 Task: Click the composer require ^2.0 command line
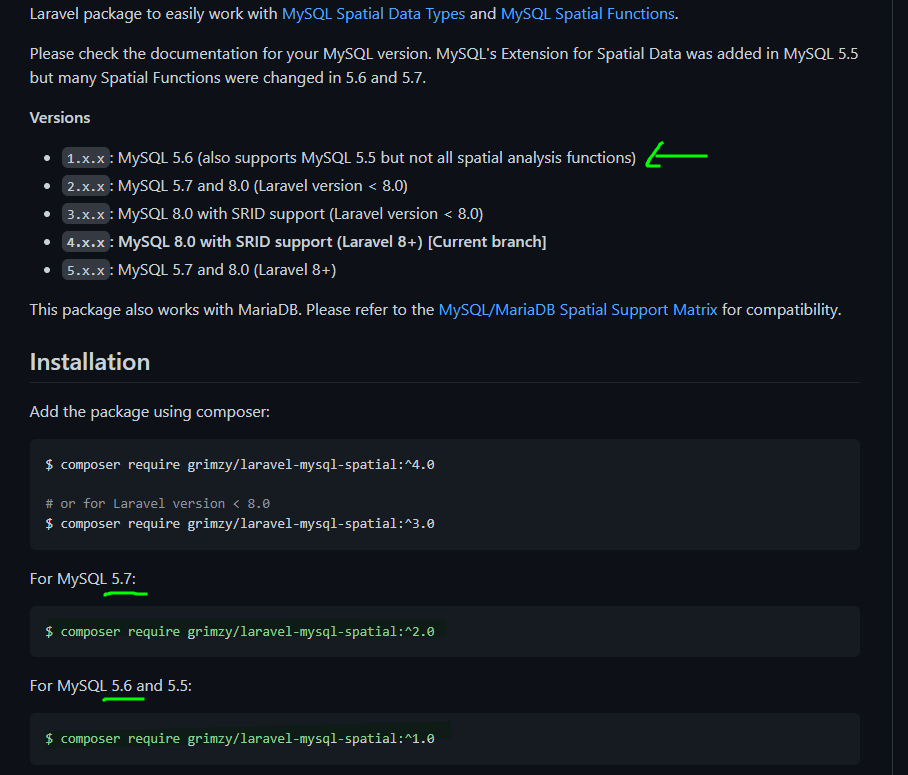[240, 631]
